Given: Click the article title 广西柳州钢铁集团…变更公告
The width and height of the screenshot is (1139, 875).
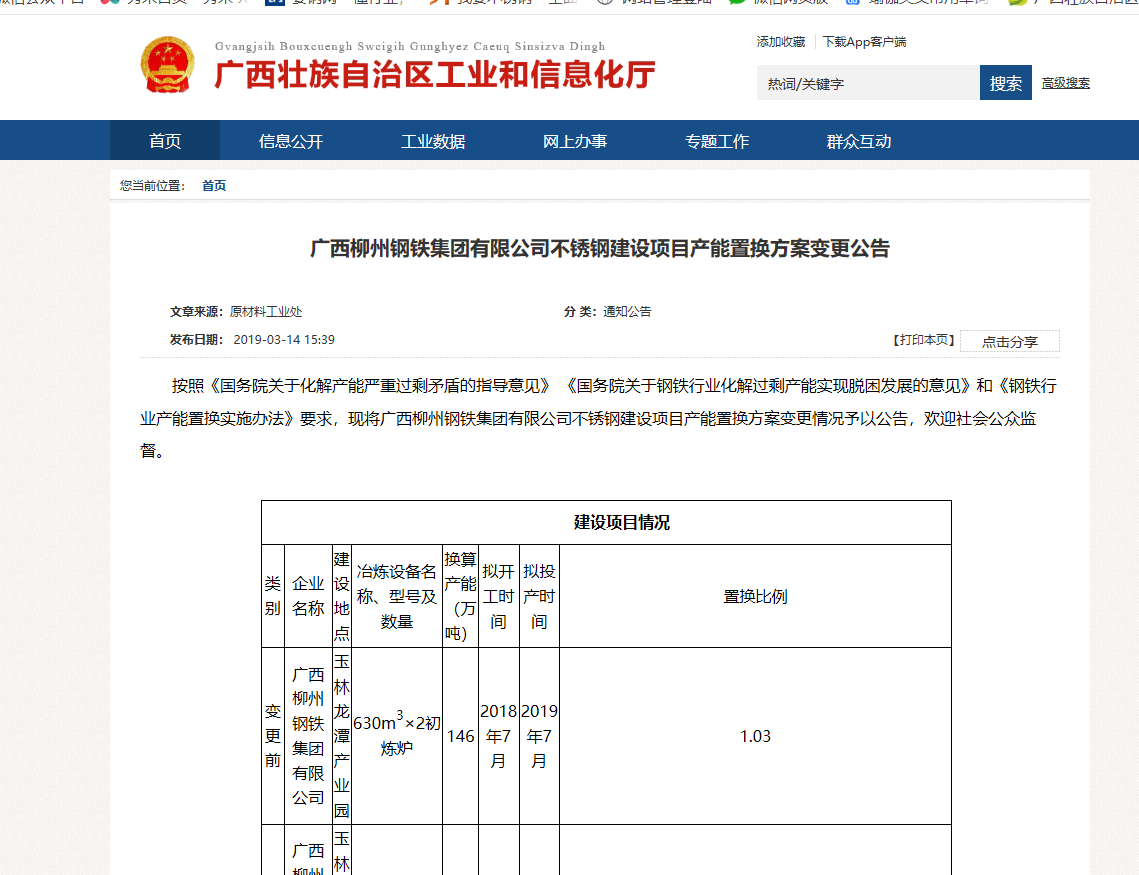Looking at the screenshot, I should [600, 249].
